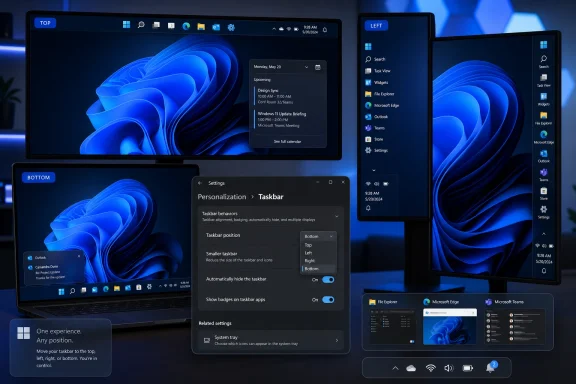Toggle Show badges on taskbar apps

coord(328,300)
